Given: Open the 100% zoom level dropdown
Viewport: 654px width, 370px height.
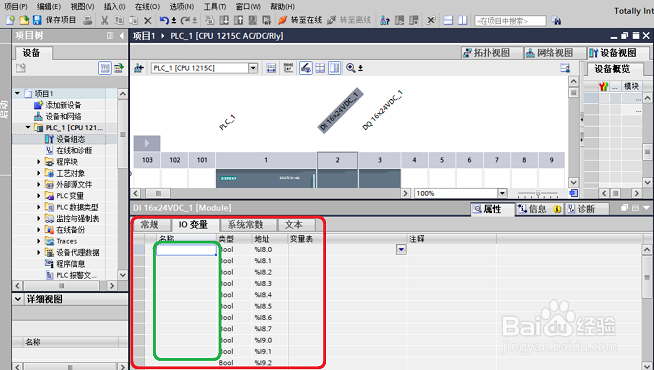Looking at the screenshot, I should pyautogui.click(x=503, y=193).
